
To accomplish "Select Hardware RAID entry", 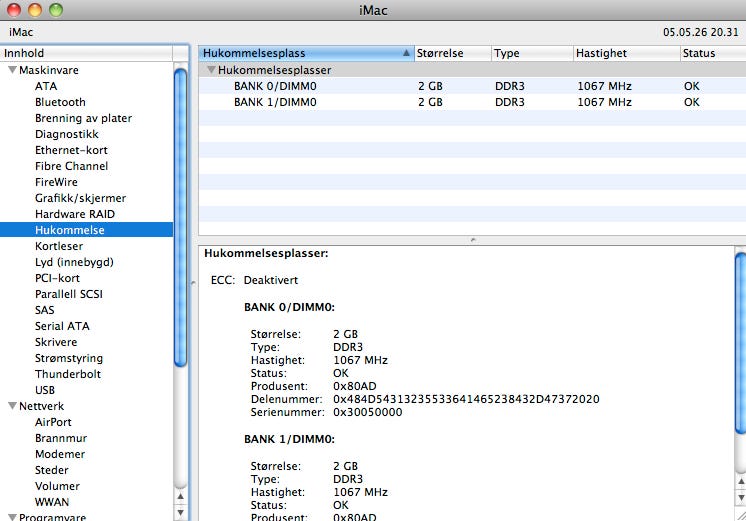I will point(75,214).
